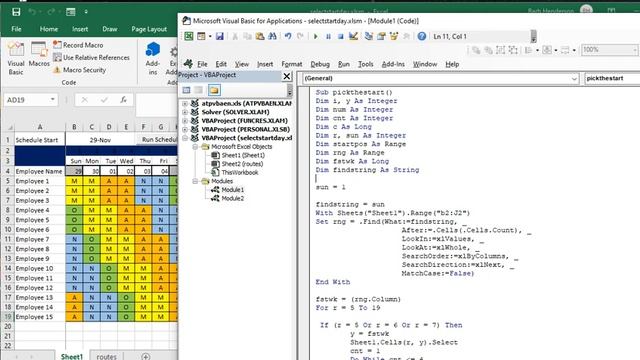
Task: Close the Project - VBAProject pane
Action: [x=287, y=76]
